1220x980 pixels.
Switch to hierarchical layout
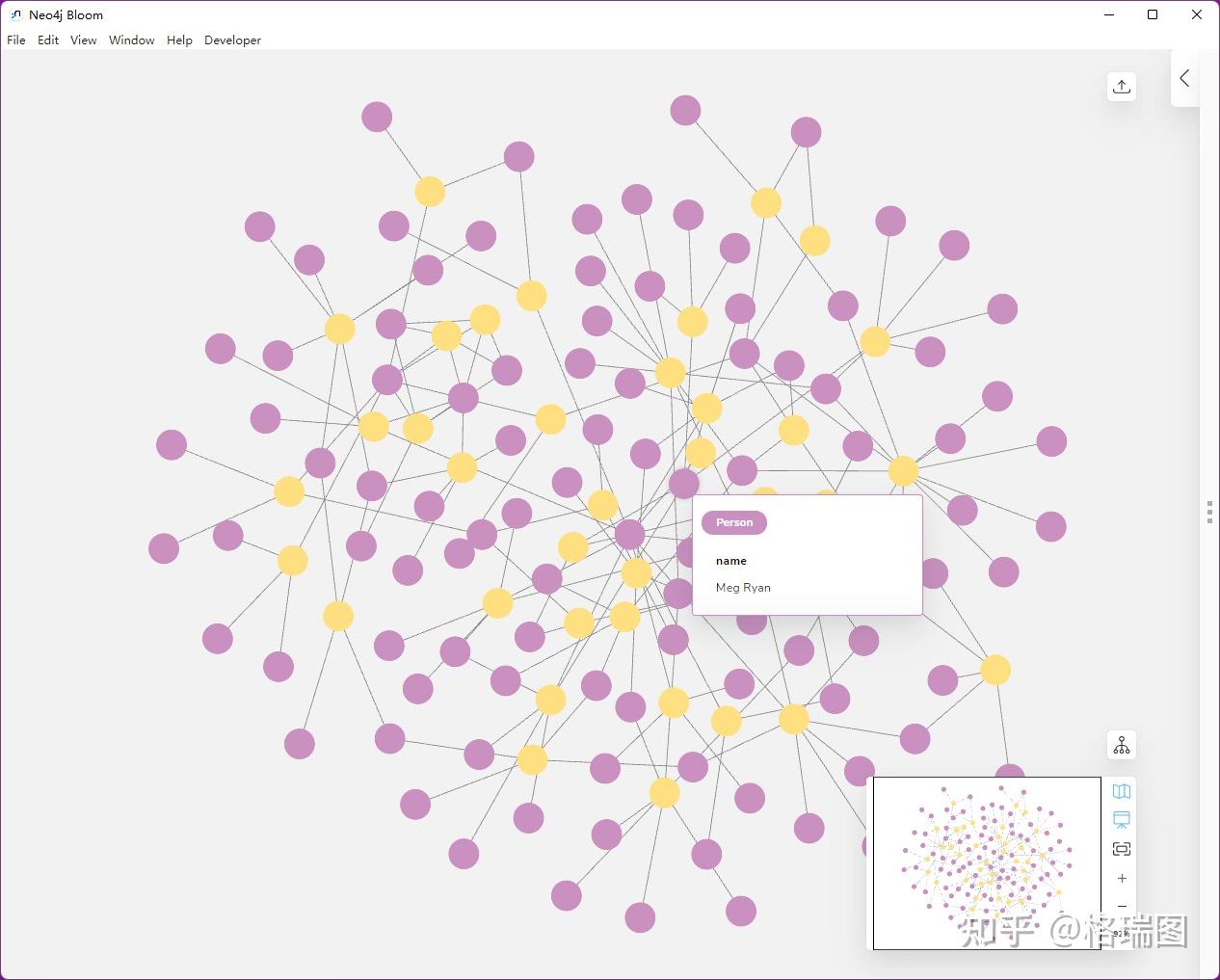(x=1121, y=744)
